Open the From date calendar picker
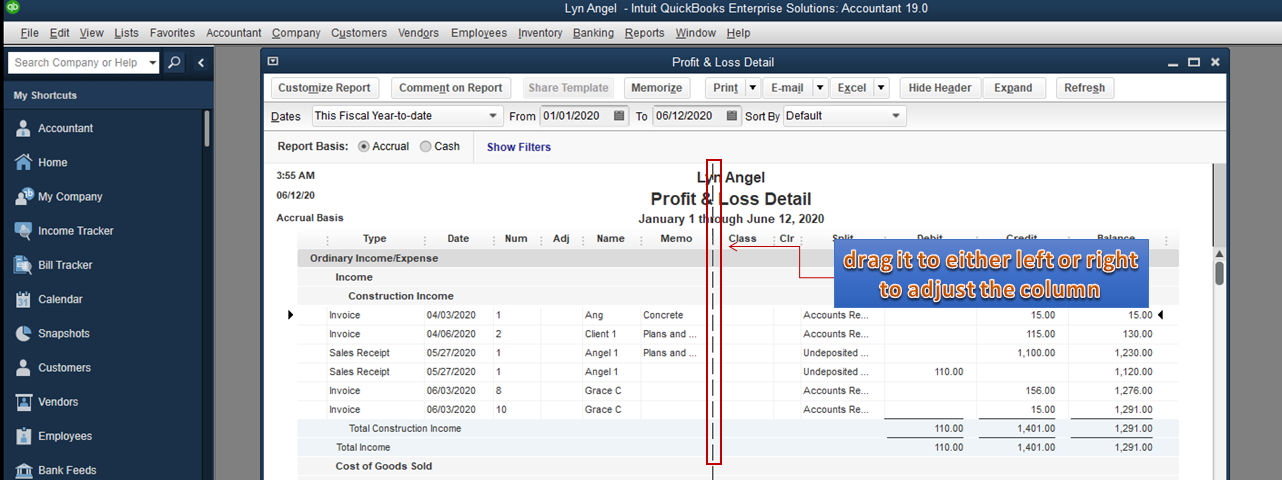 620,116
